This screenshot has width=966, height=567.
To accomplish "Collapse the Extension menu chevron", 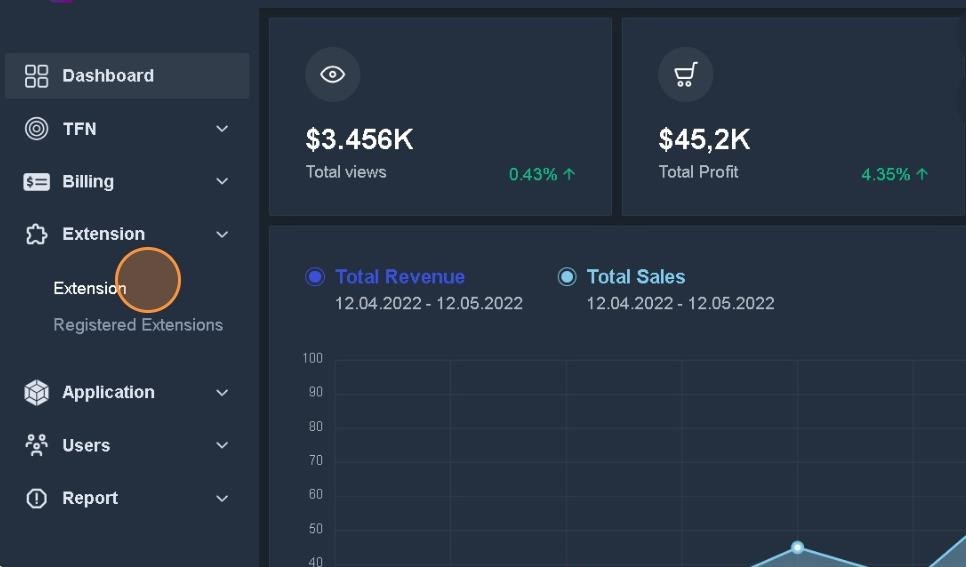I will point(222,235).
